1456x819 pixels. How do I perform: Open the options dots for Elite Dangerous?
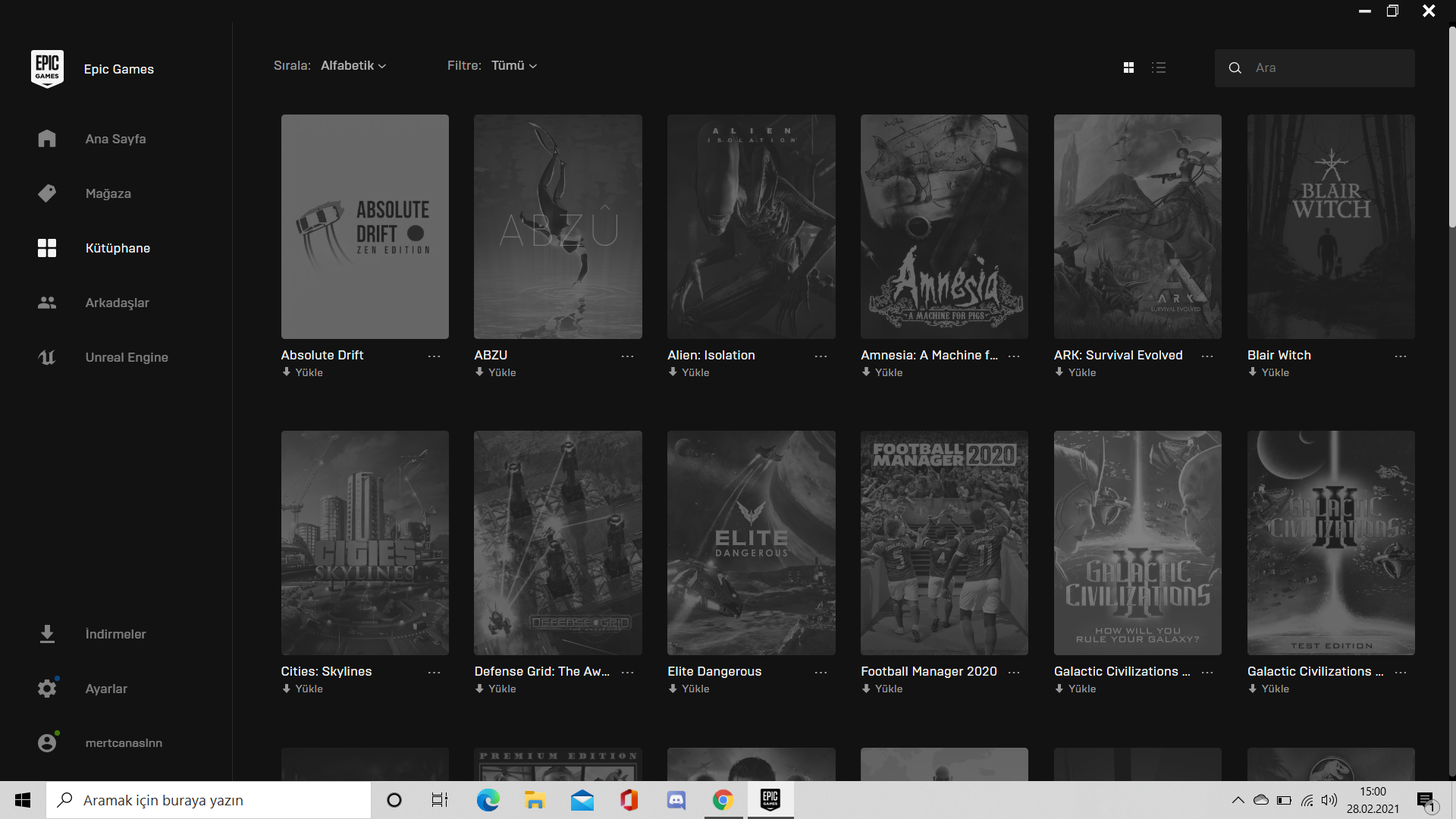821,672
